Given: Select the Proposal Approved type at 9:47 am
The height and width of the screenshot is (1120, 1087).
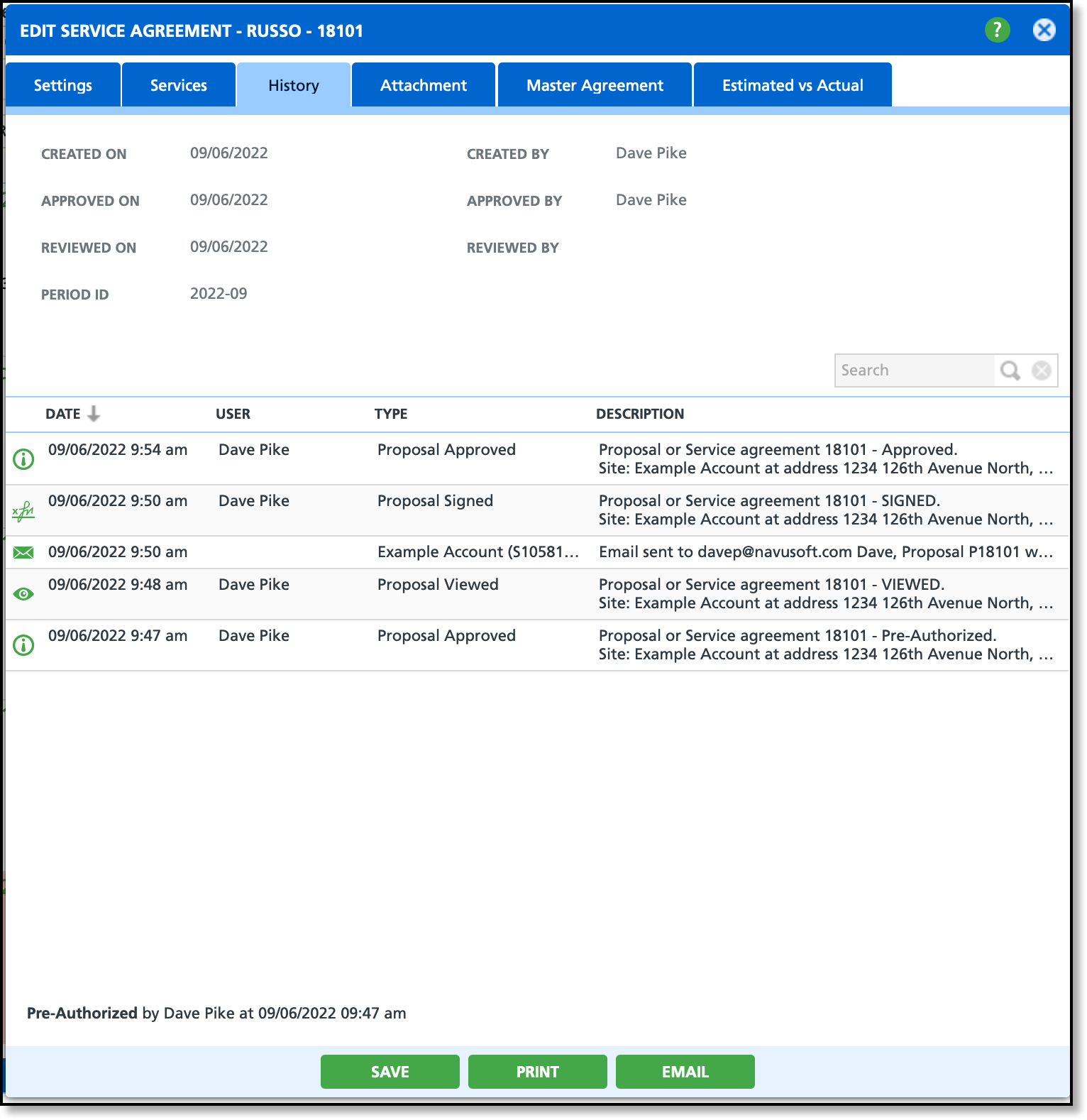Looking at the screenshot, I should [x=446, y=636].
